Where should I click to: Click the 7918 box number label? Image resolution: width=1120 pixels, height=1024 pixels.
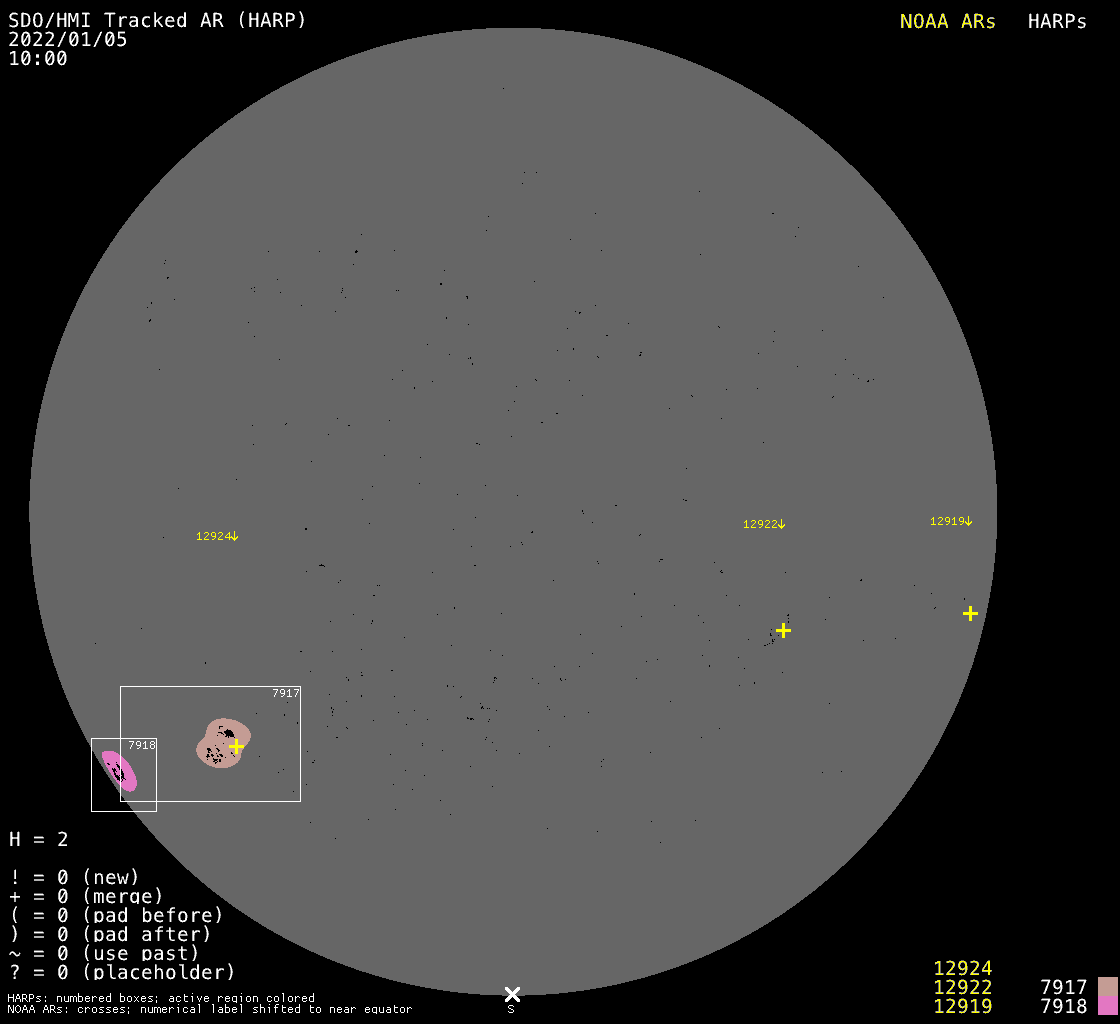(141, 745)
